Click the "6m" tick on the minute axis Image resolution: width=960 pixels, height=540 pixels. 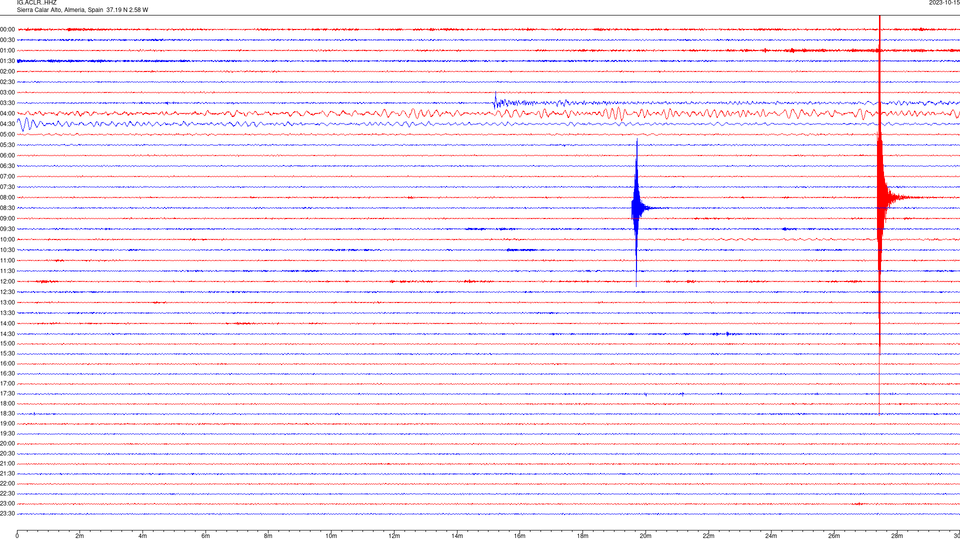click(x=206, y=536)
